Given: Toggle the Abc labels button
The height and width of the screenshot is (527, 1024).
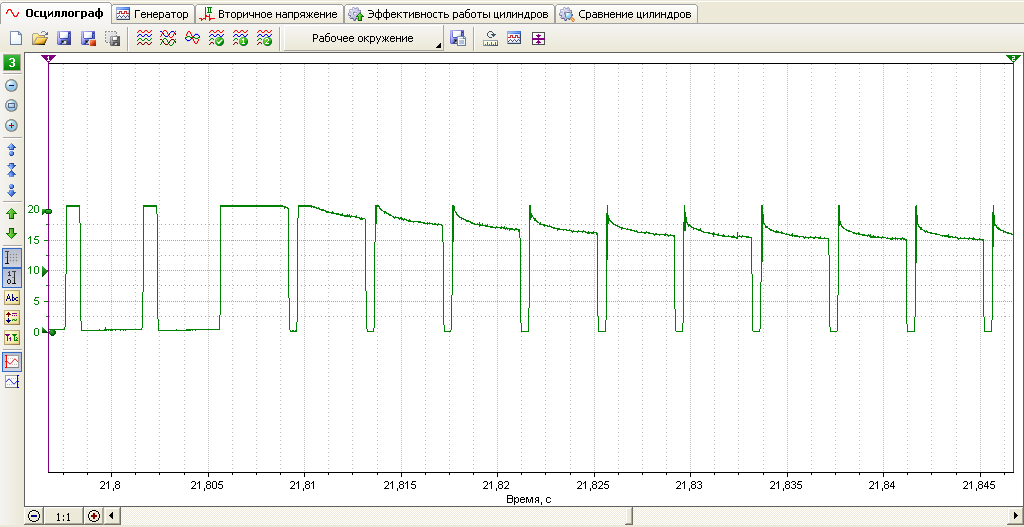Looking at the screenshot, I should [x=12, y=298].
